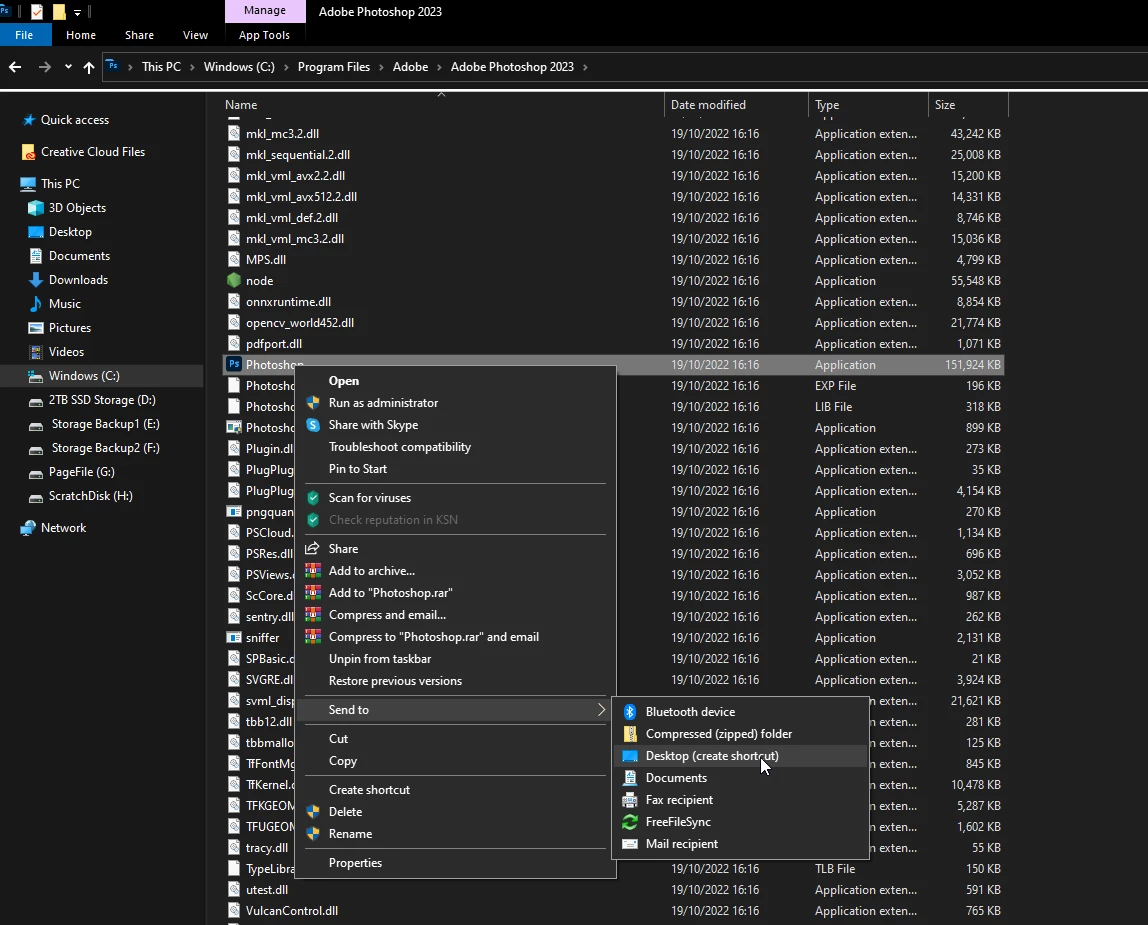Select ScratchDisk (H:) drive

[90, 496]
